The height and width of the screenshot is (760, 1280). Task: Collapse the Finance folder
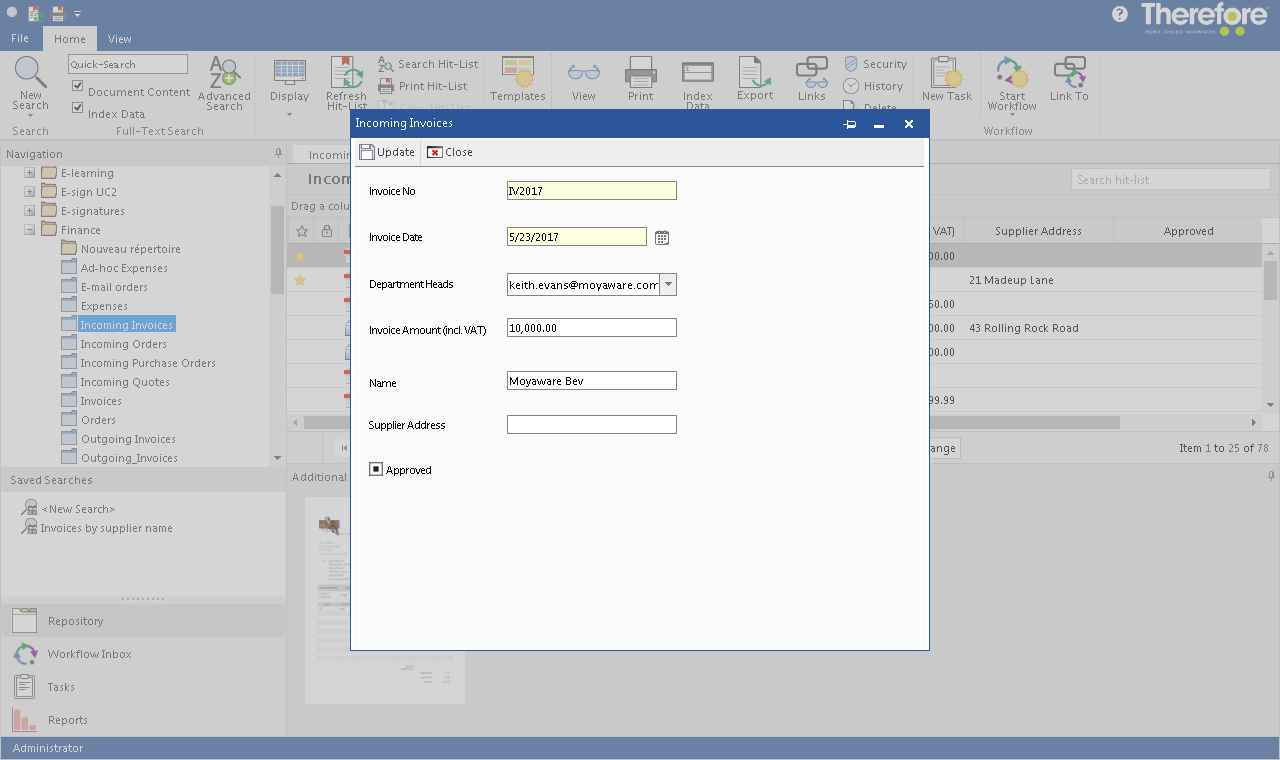pyautogui.click(x=29, y=229)
